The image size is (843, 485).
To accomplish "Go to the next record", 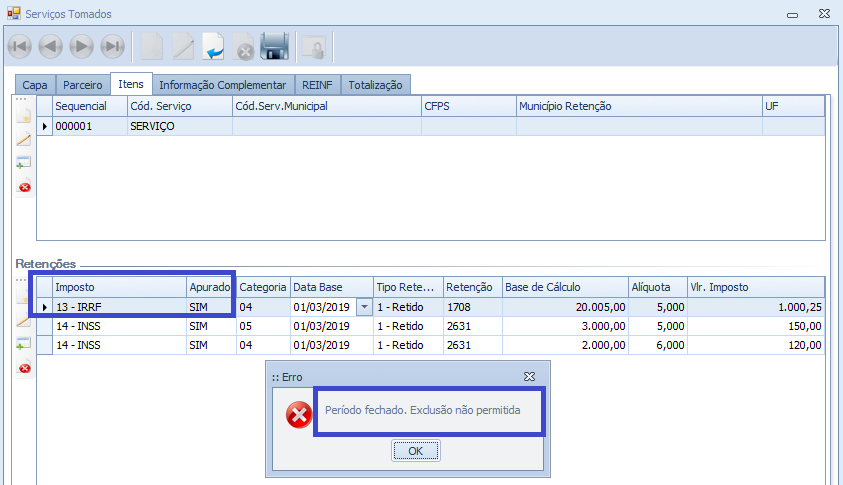I will click(x=82, y=46).
